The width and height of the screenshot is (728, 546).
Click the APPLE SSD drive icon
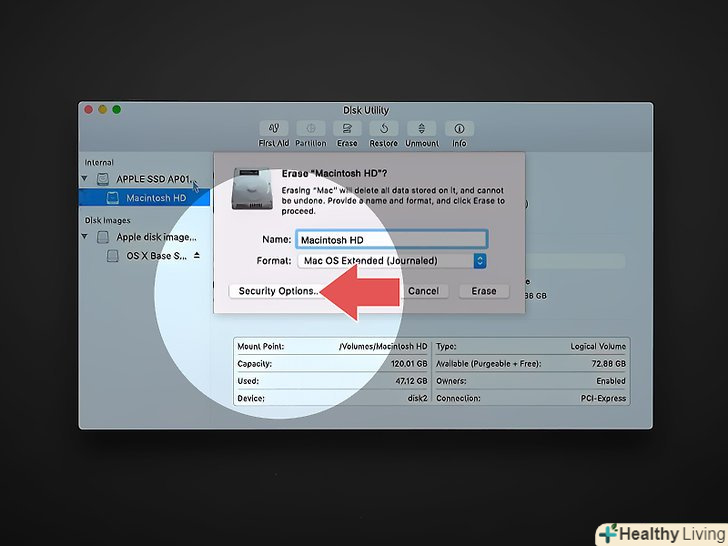coord(103,179)
